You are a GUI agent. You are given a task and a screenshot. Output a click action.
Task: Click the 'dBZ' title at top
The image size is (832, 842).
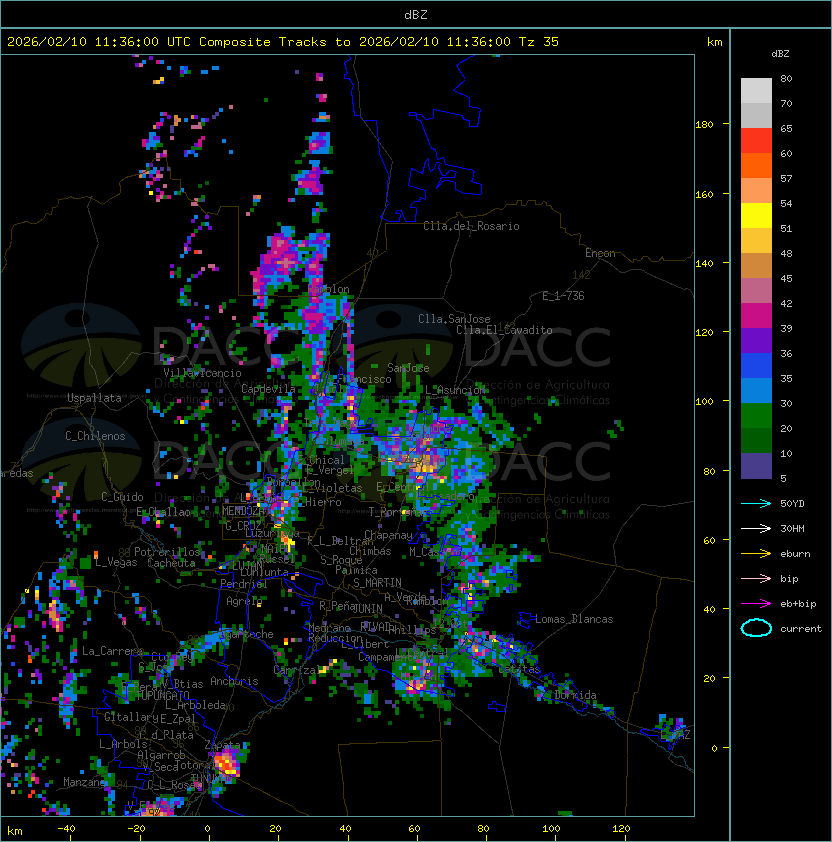click(416, 14)
